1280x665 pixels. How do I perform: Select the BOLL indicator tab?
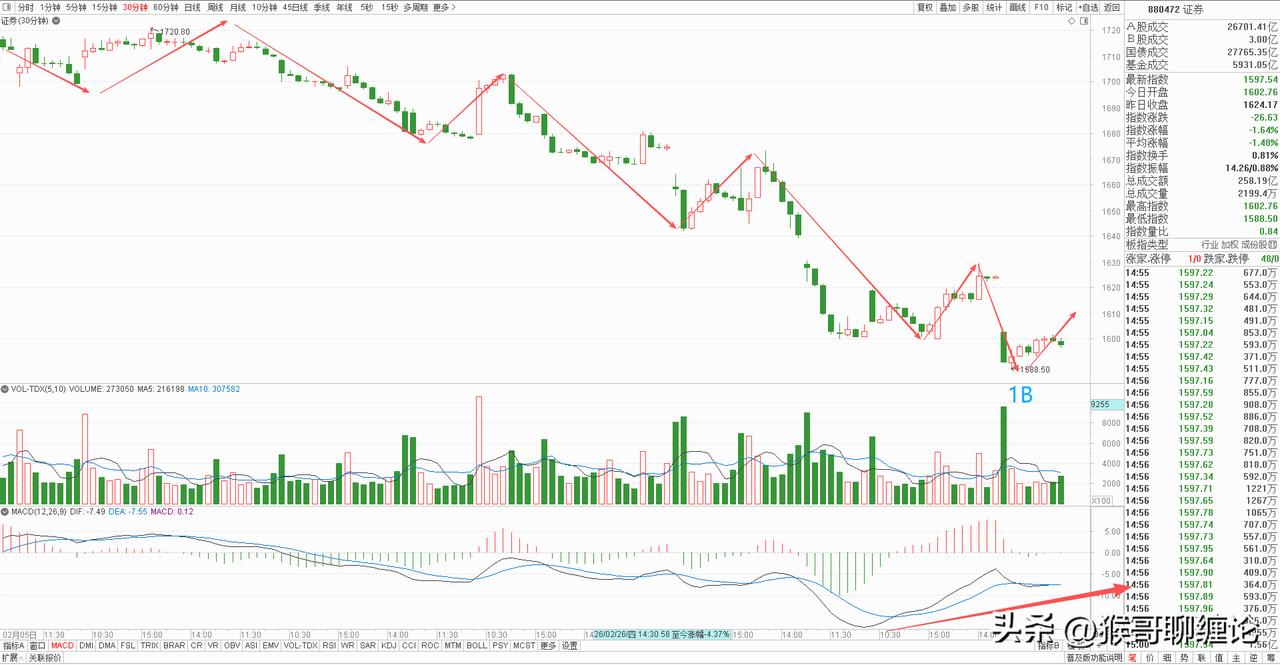pos(476,645)
